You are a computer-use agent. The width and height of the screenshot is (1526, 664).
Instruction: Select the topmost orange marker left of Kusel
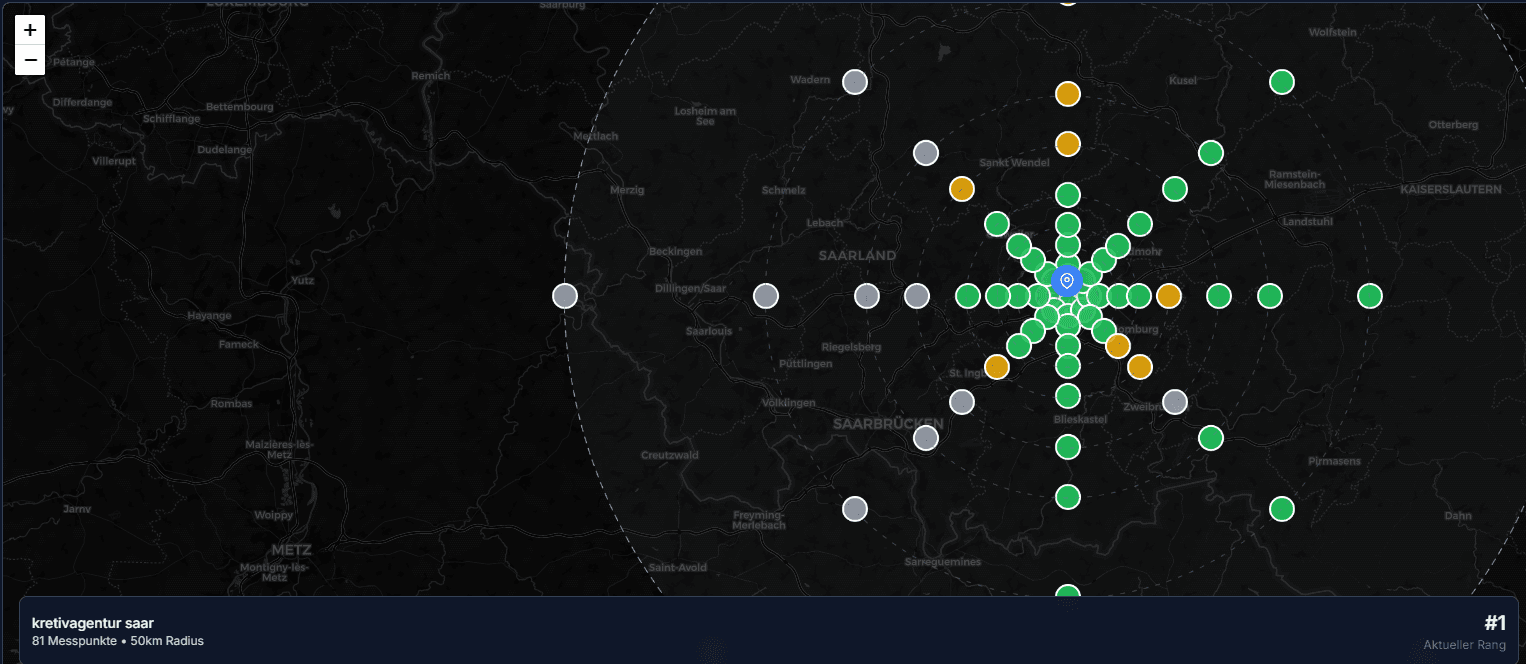click(1068, 94)
